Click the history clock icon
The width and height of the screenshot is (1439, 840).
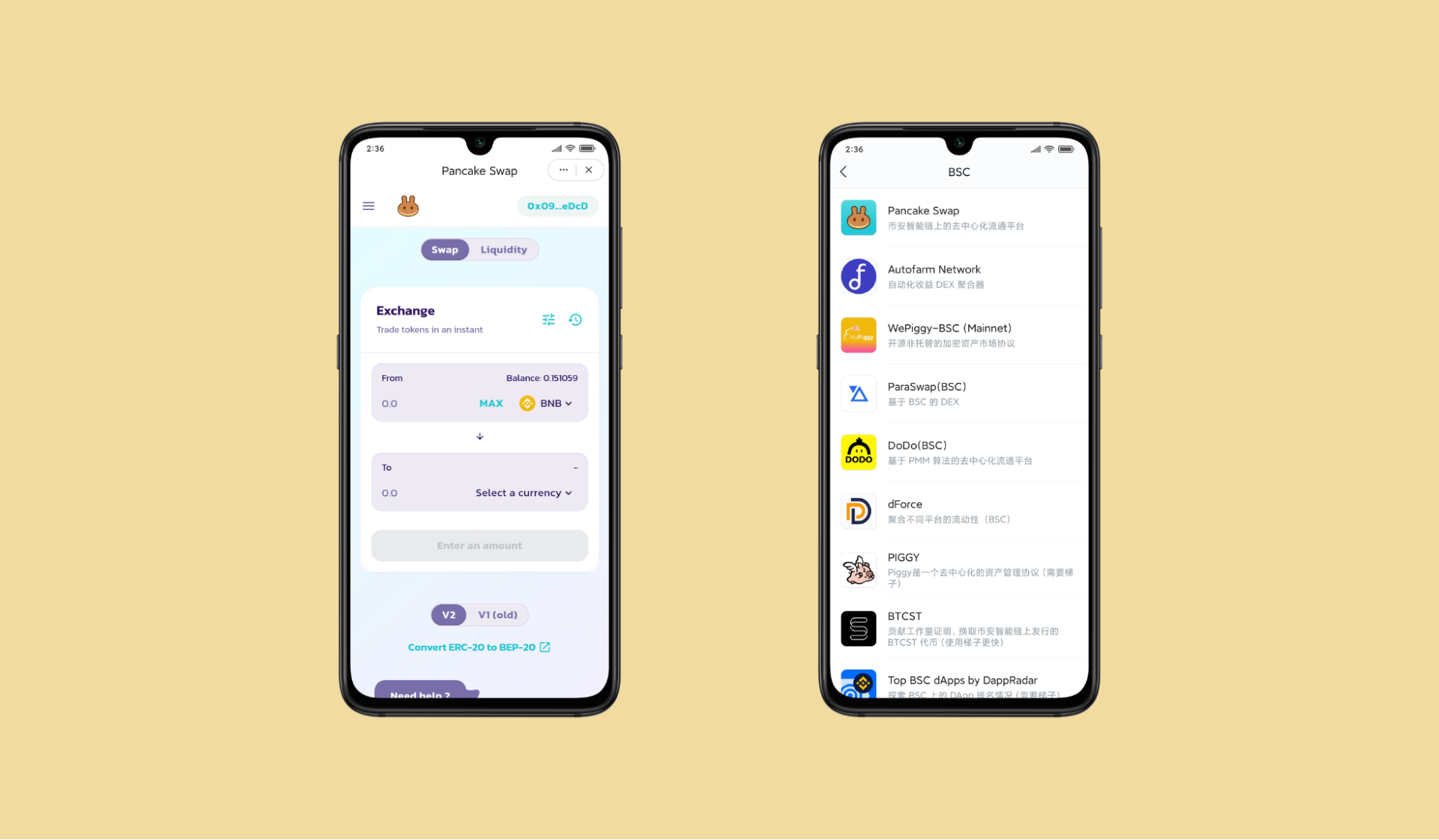coord(576,319)
